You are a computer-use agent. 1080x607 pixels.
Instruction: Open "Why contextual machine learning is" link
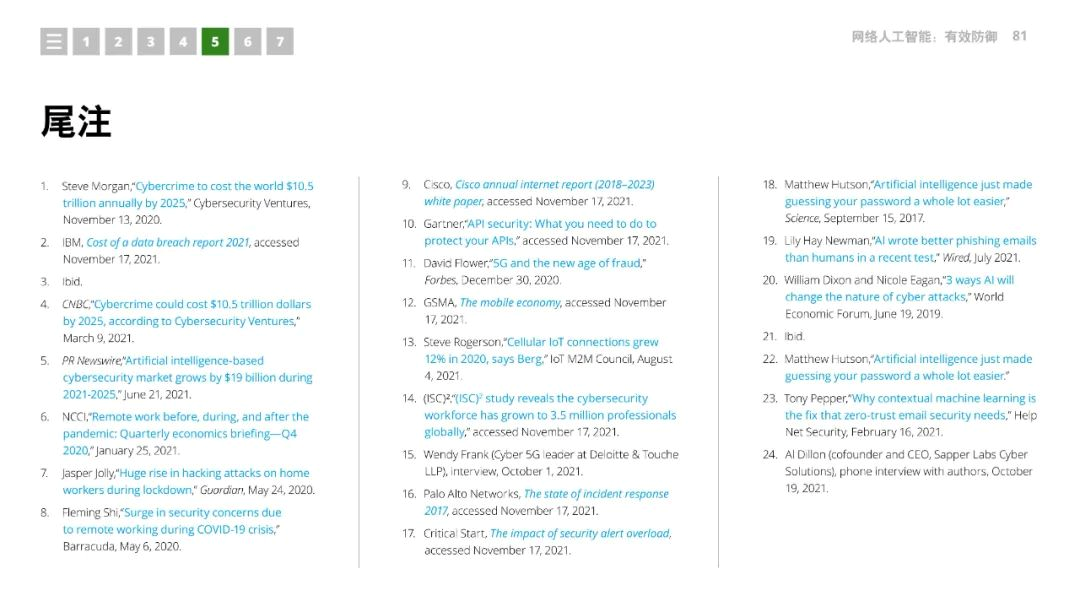click(x=944, y=398)
